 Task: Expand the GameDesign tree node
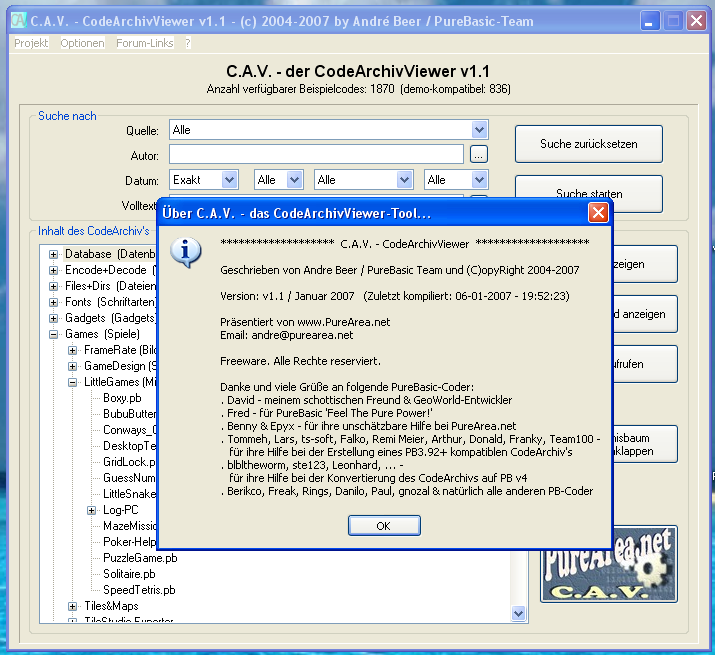click(72, 366)
